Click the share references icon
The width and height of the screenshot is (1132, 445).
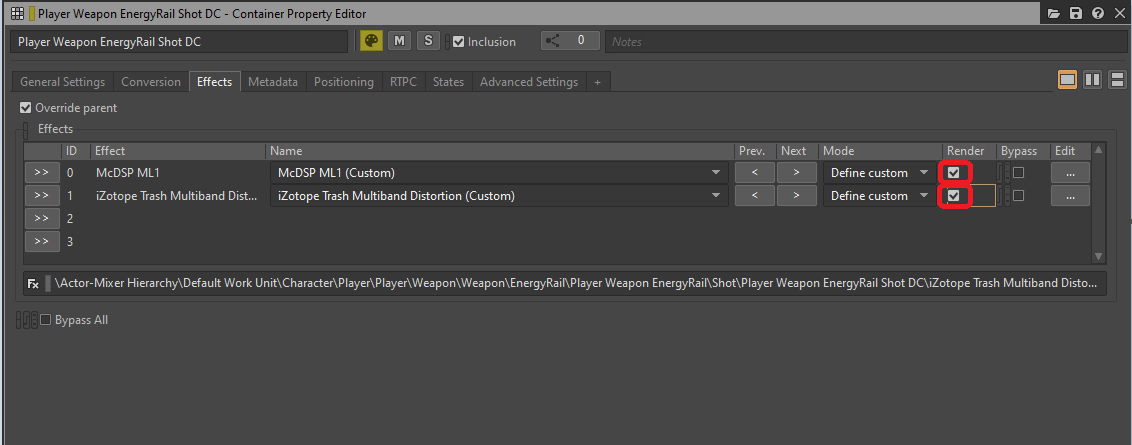tap(552, 41)
